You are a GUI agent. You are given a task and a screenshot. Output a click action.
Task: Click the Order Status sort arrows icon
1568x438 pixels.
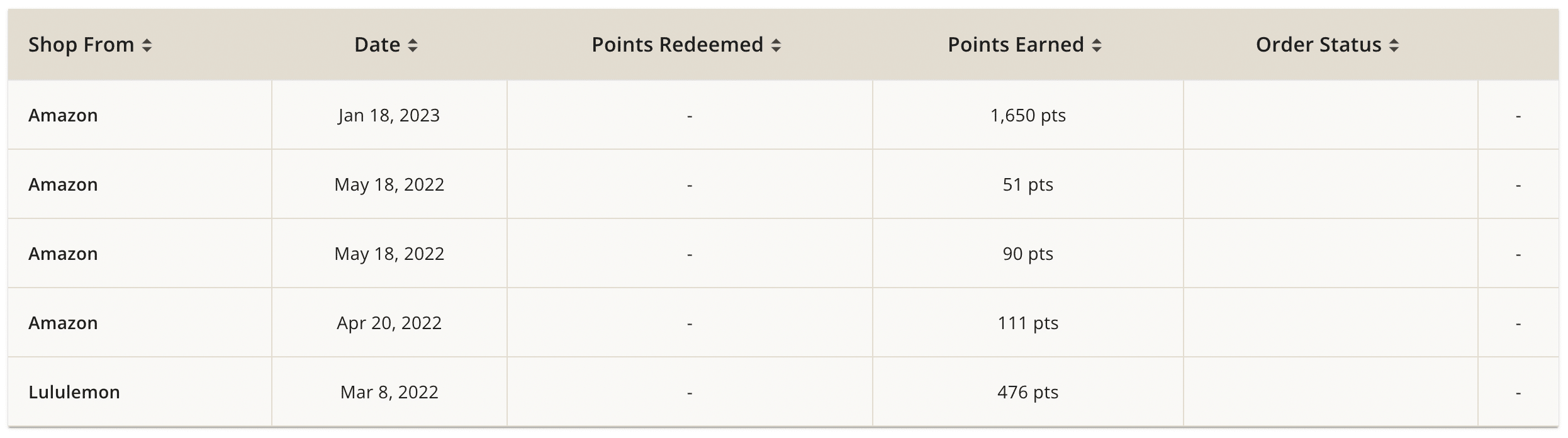point(1394,45)
